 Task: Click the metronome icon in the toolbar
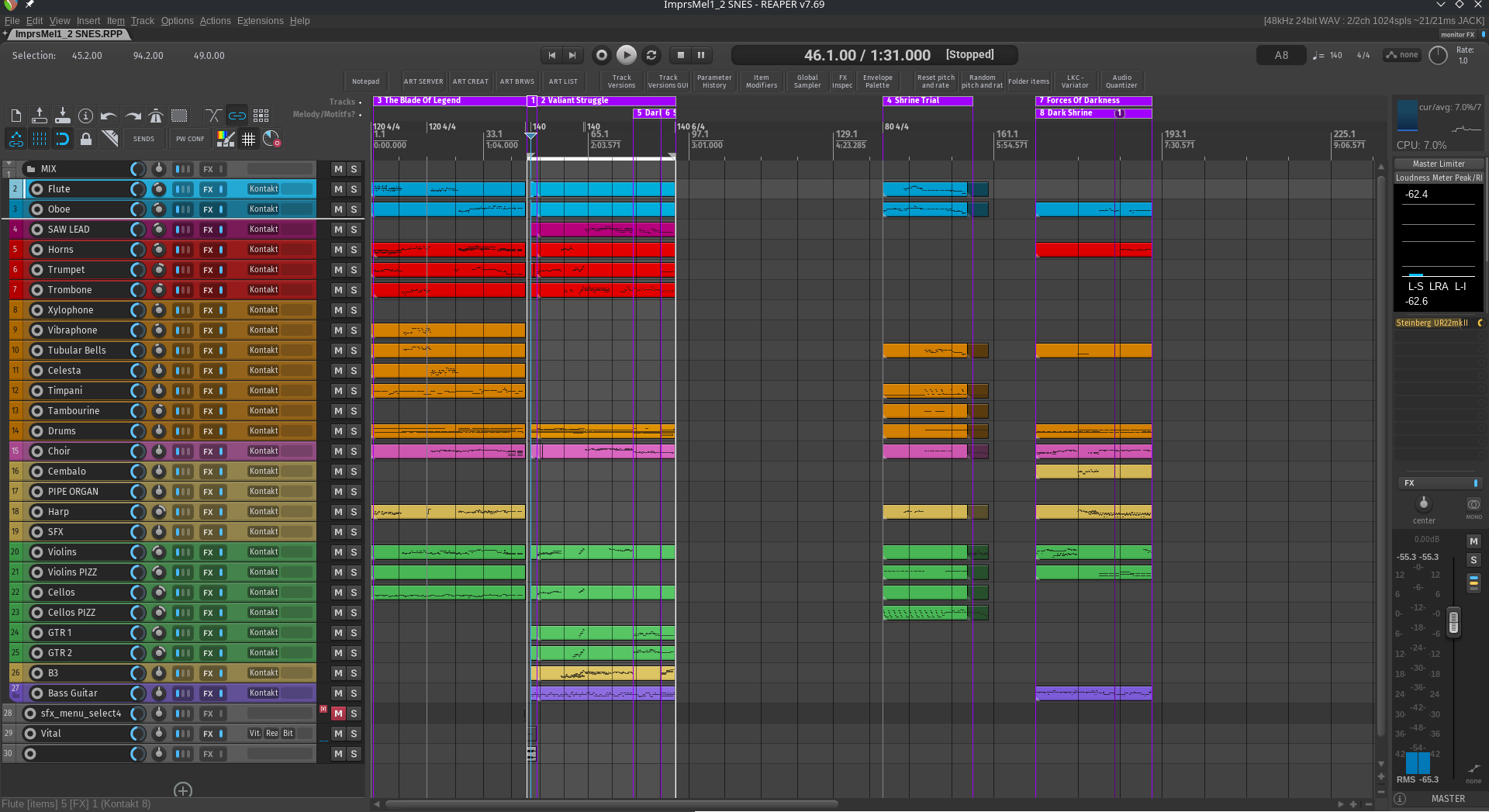tap(156, 116)
